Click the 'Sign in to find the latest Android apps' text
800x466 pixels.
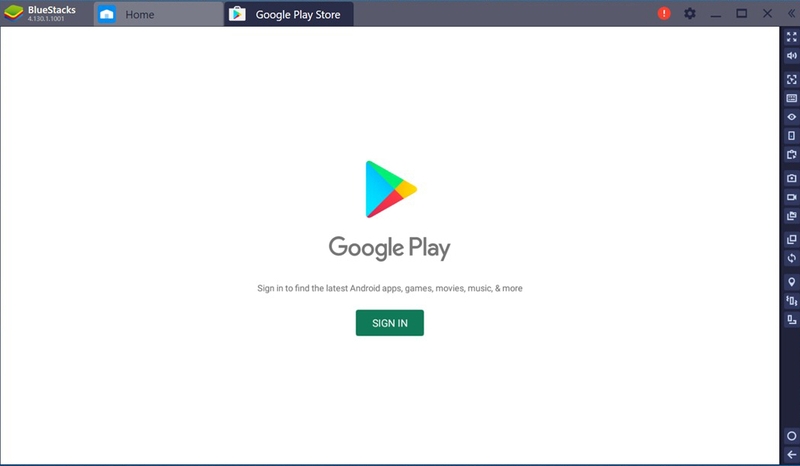(390, 288)
